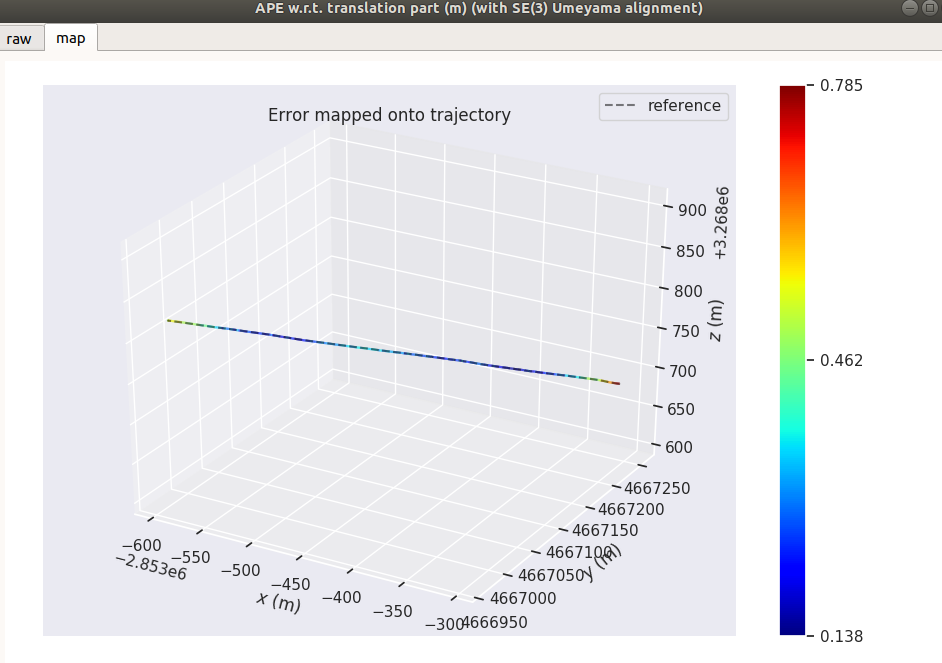Click the reference legend entry
942x663 pixels.
pos(663,106)
